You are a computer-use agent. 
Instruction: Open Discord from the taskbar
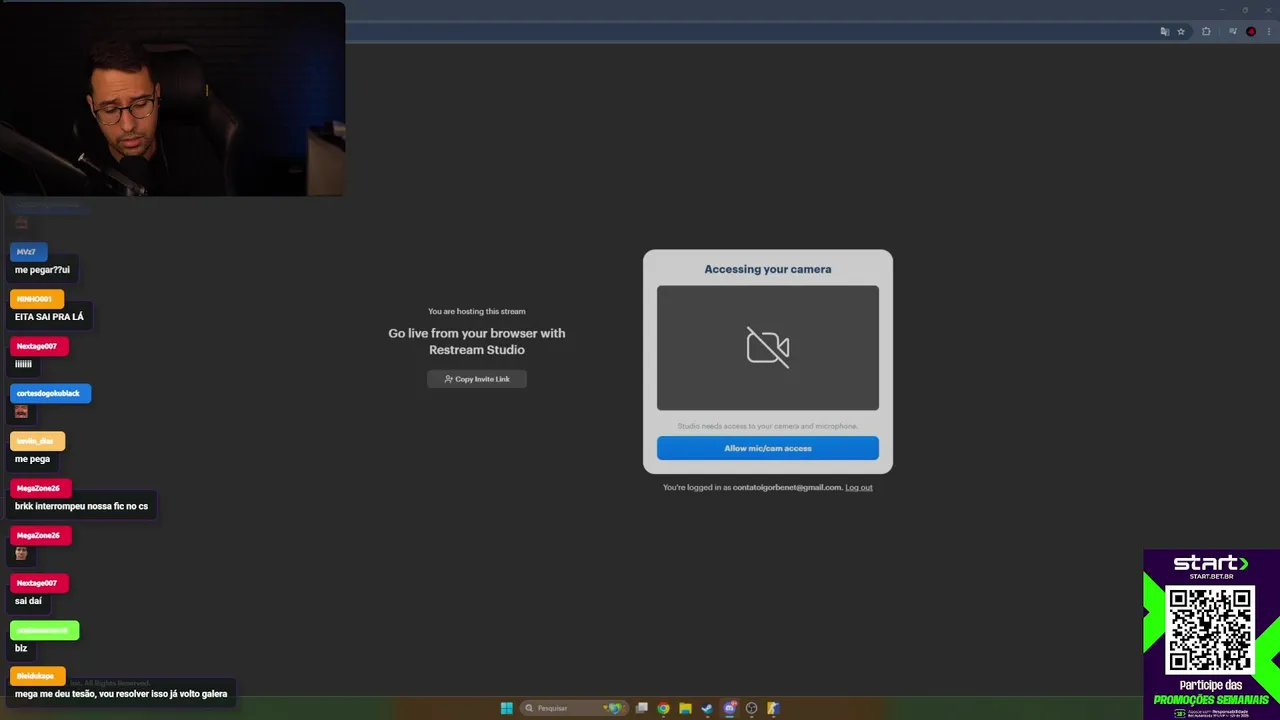pyautogui.click(x=730, y=708)
